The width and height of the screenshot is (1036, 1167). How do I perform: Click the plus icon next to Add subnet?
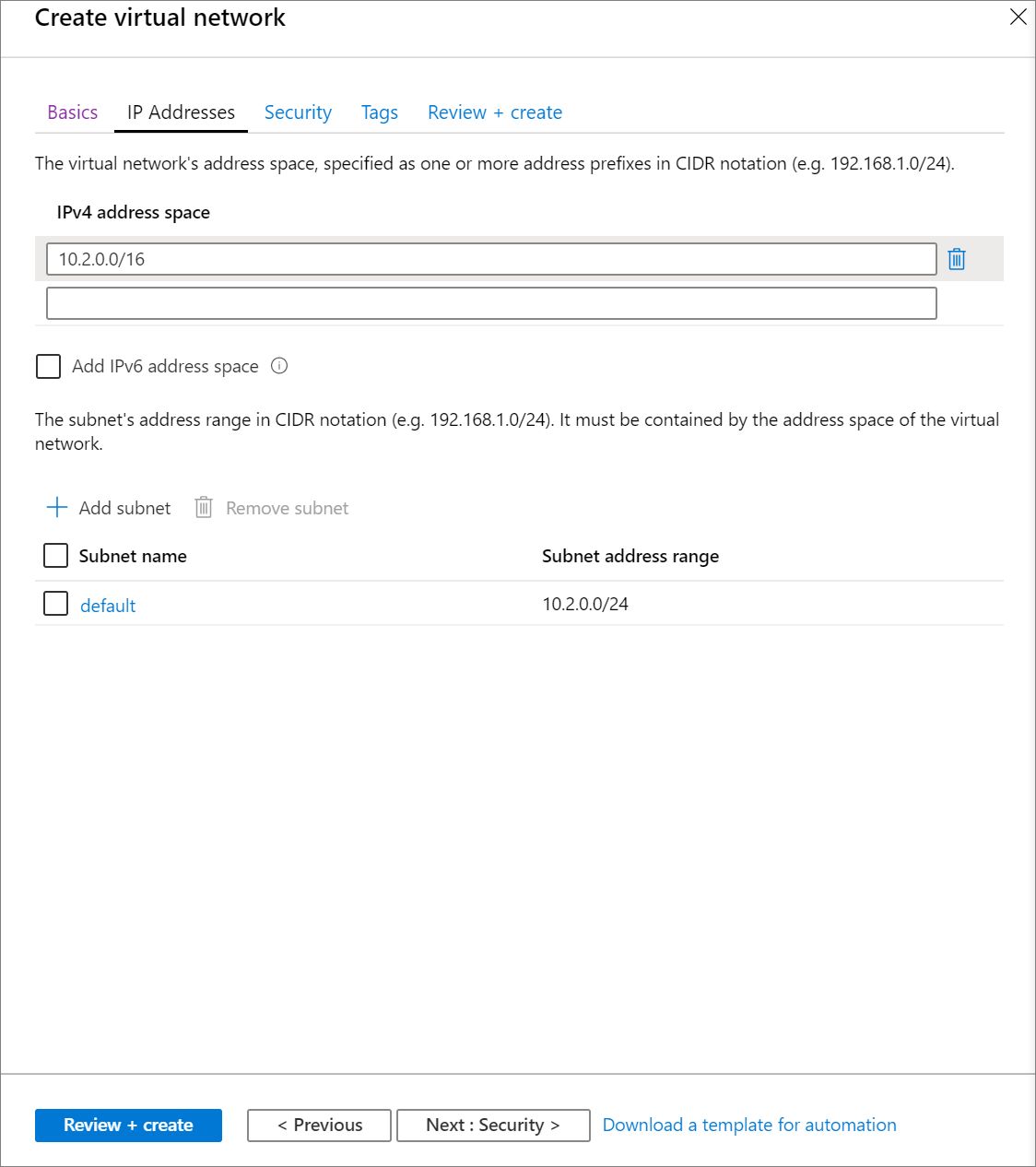tap(56, 507)
